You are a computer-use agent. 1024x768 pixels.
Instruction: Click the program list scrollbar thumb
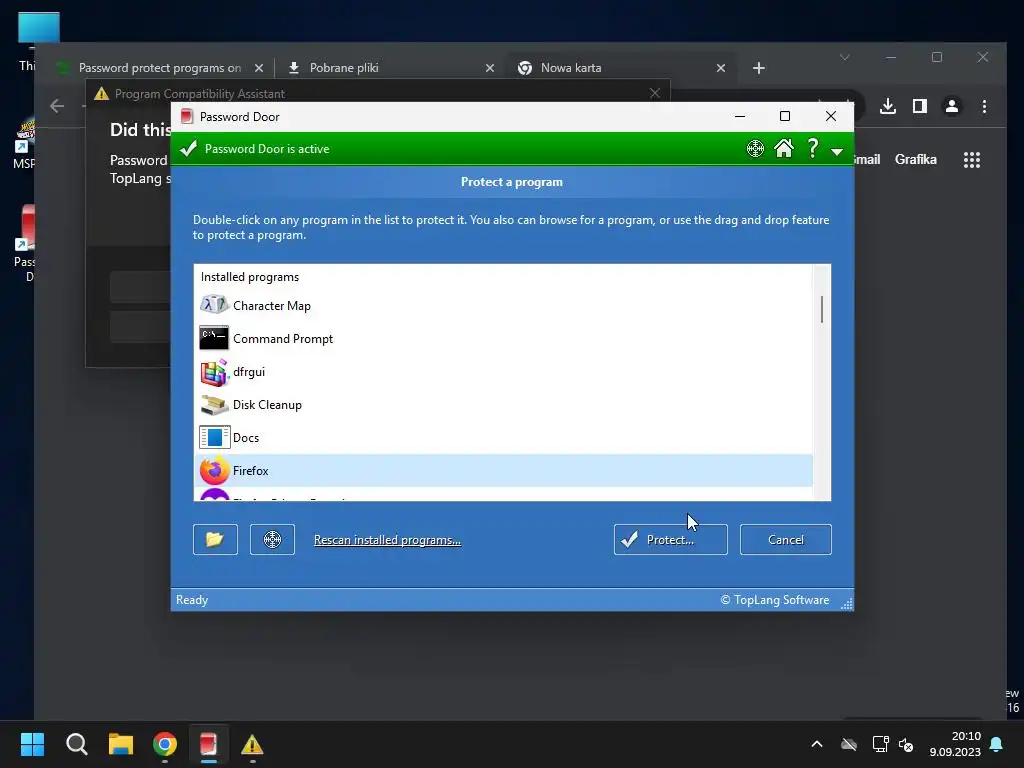click(822, 309)
